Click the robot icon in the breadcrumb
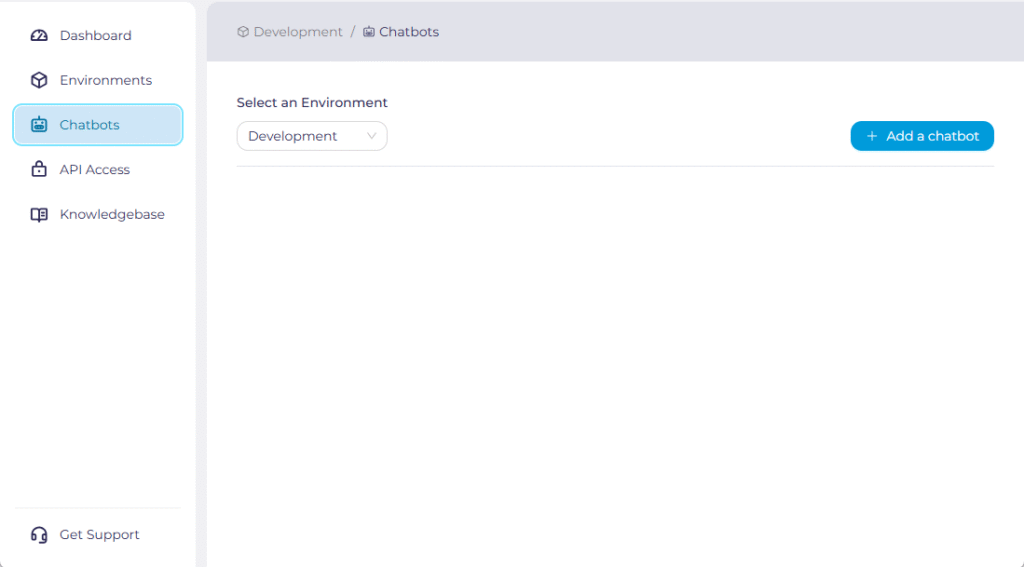Screen dimensions: 1024x567 [369, 32]
